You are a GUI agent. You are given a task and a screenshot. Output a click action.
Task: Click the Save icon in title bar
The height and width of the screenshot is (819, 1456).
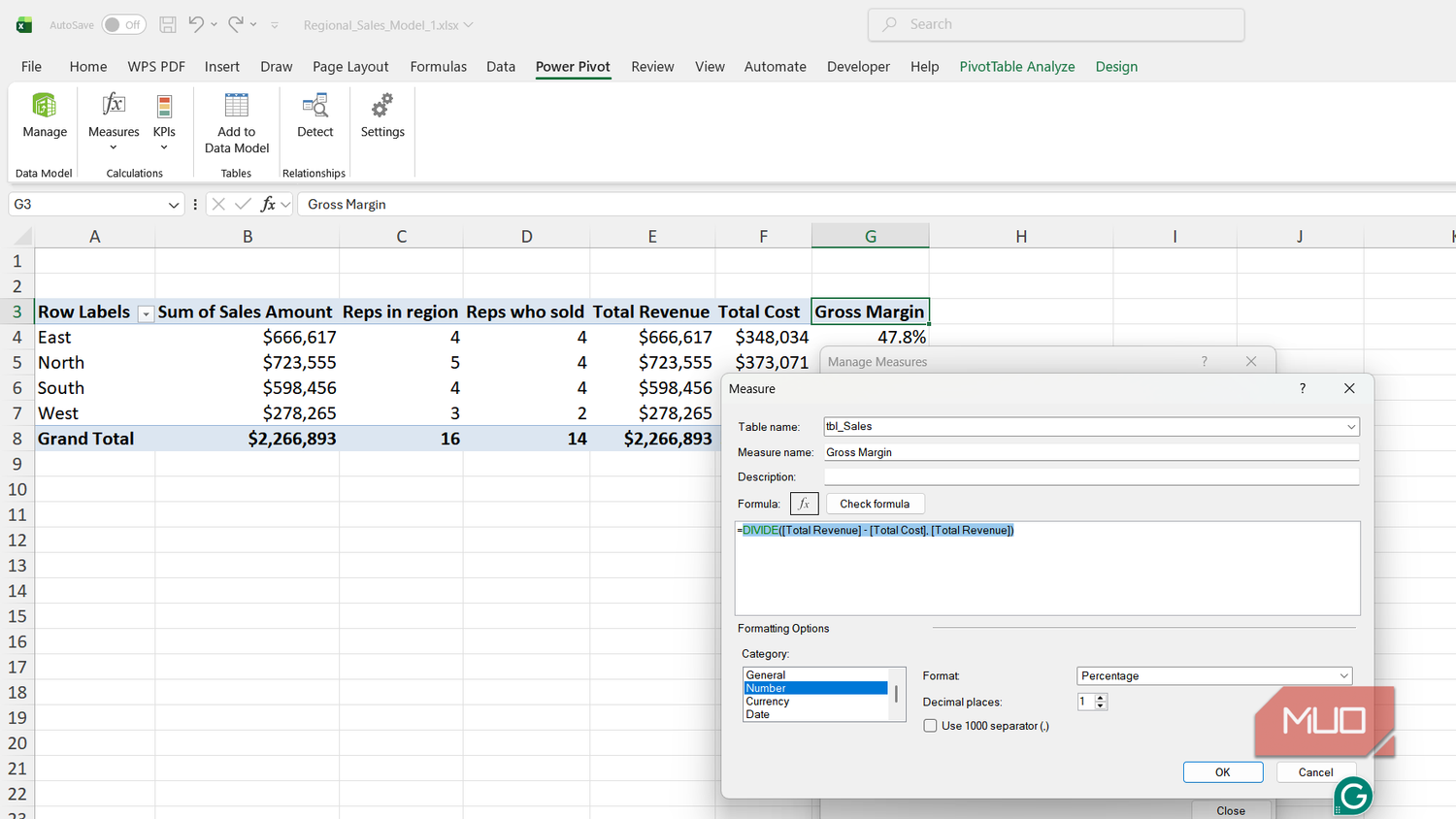coord(168,24)
